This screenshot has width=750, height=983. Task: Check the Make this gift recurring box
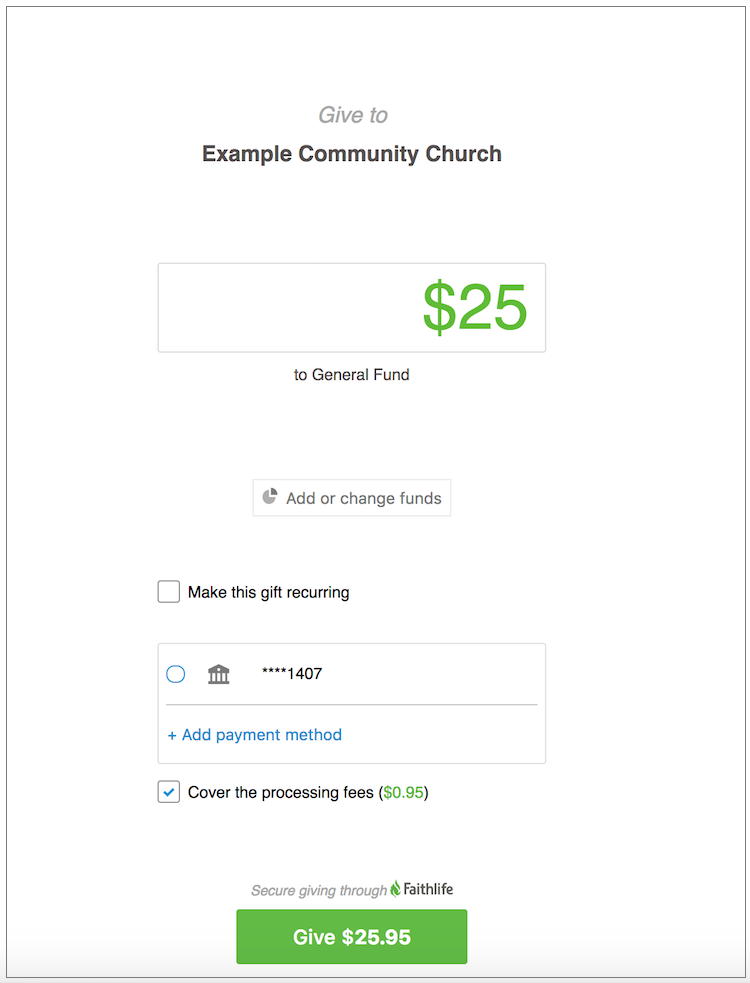click(x=169, y=592)
